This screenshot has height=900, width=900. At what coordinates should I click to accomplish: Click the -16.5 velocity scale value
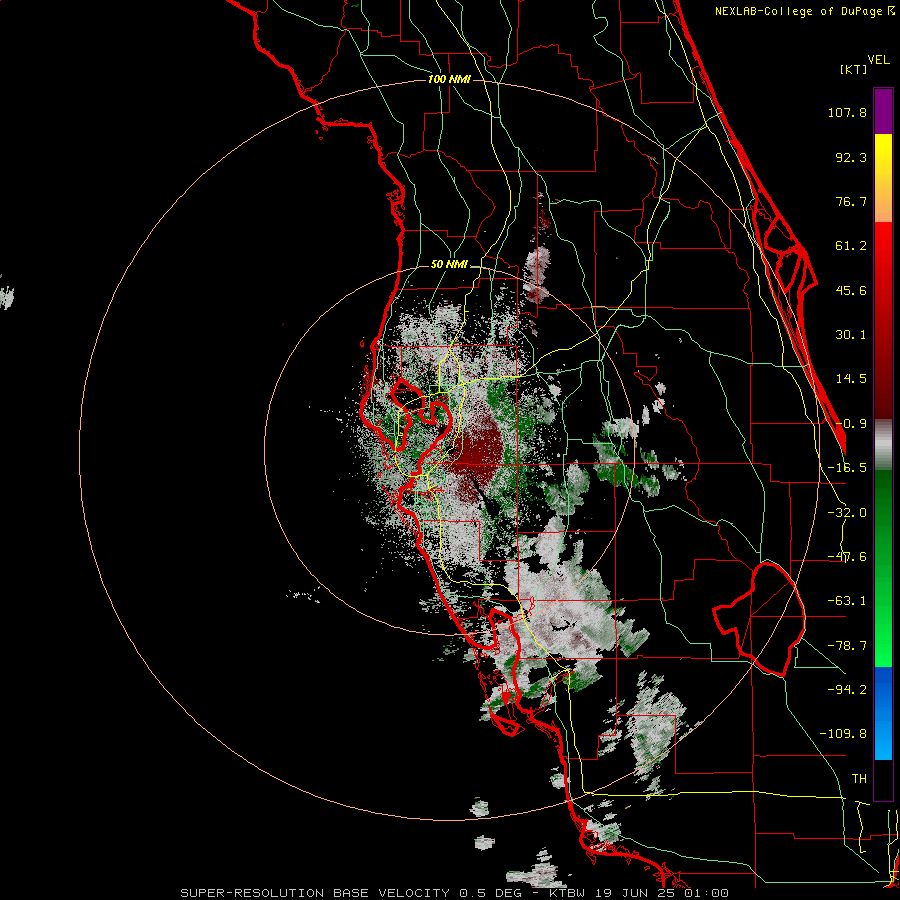coord(847,468)
